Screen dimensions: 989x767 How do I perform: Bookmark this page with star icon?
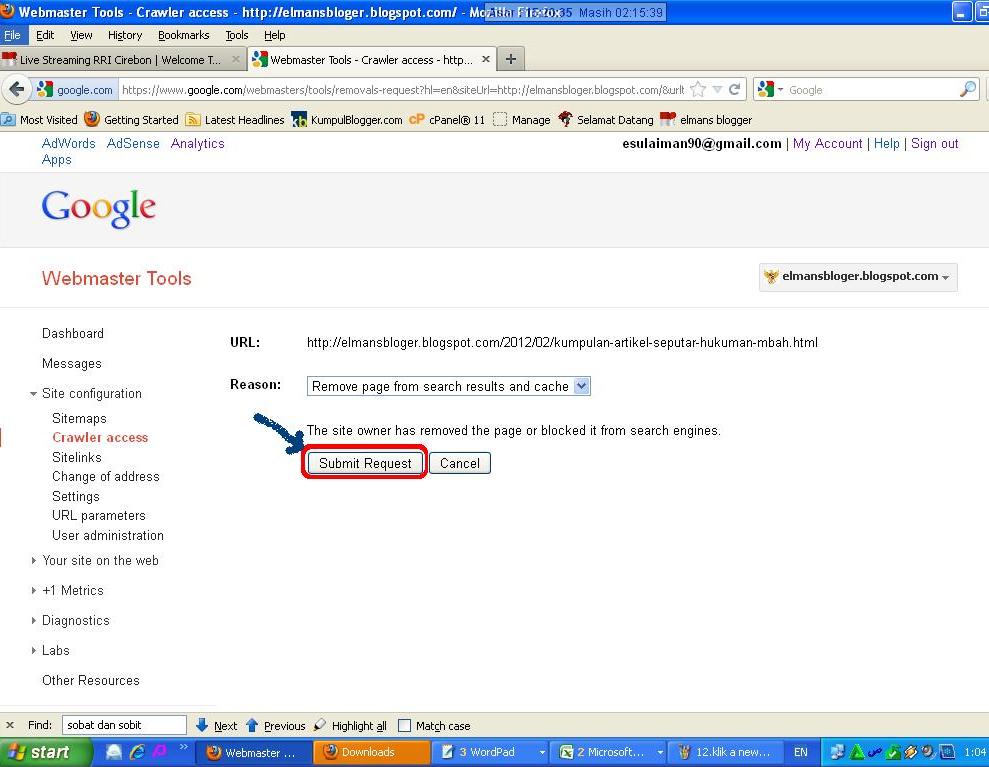click(698, 90)
